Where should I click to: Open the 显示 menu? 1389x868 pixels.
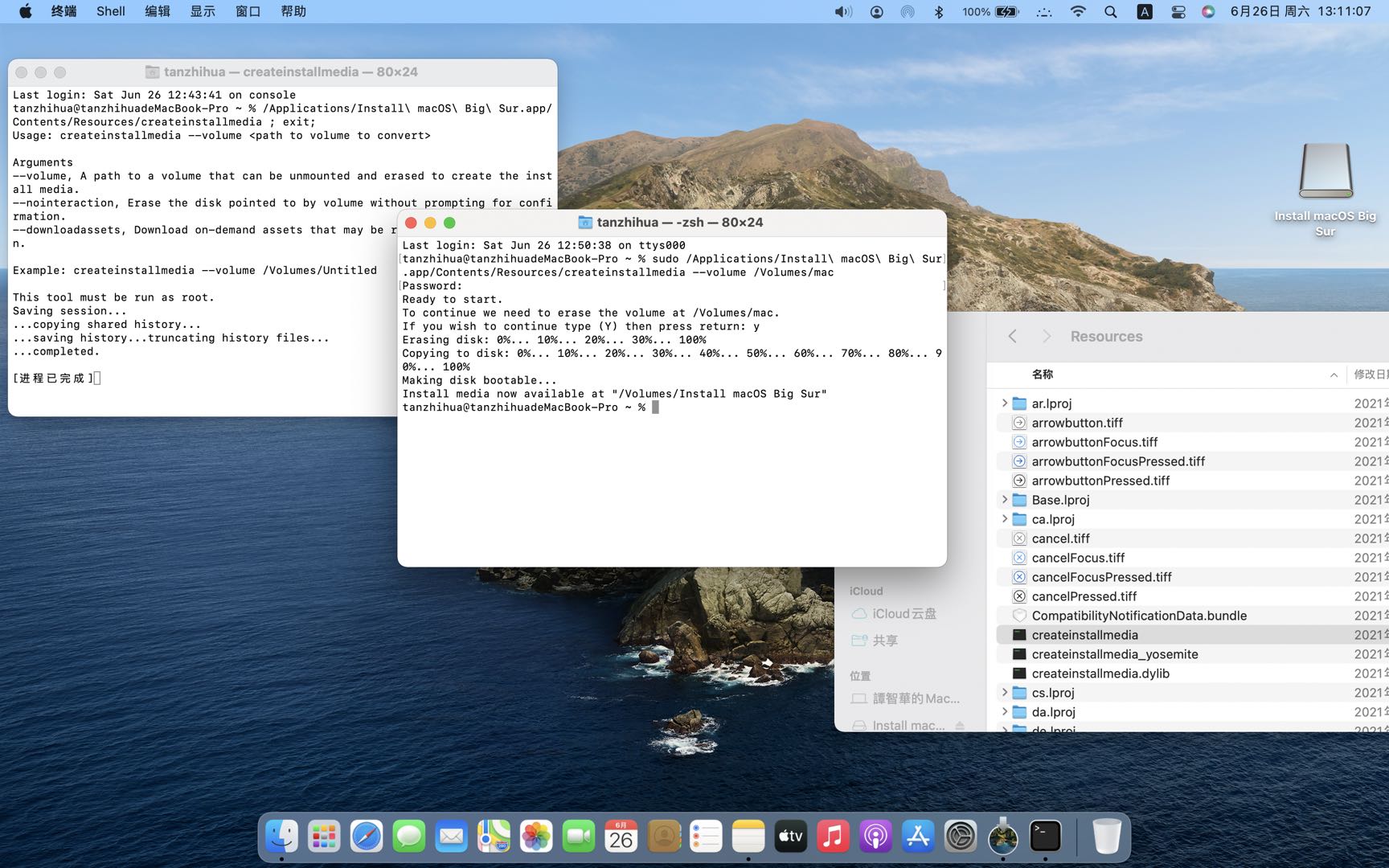[203, 11]
